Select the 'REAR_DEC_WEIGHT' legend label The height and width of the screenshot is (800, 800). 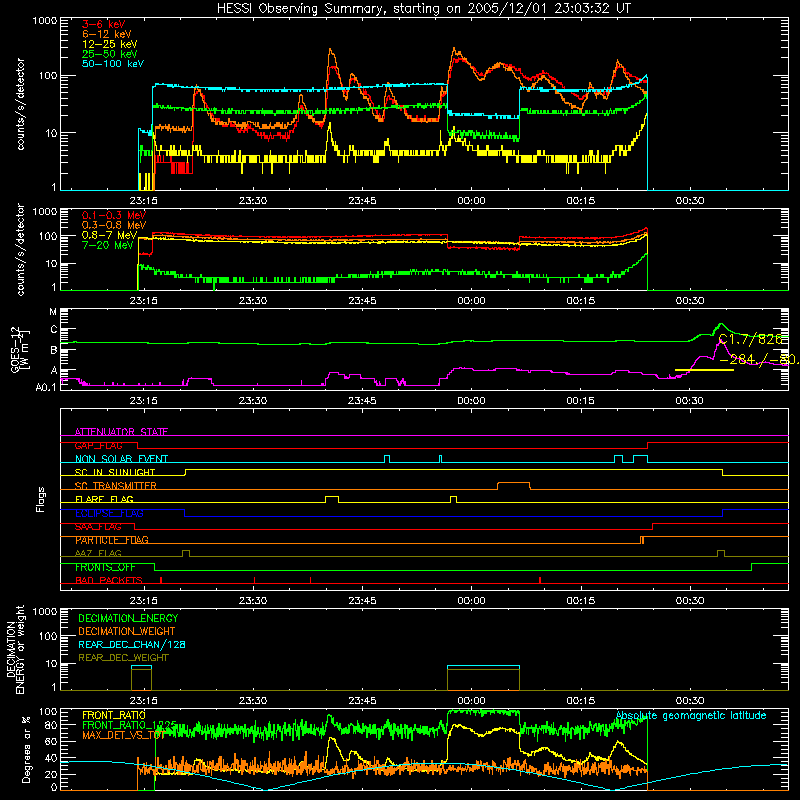coord(123,658)
